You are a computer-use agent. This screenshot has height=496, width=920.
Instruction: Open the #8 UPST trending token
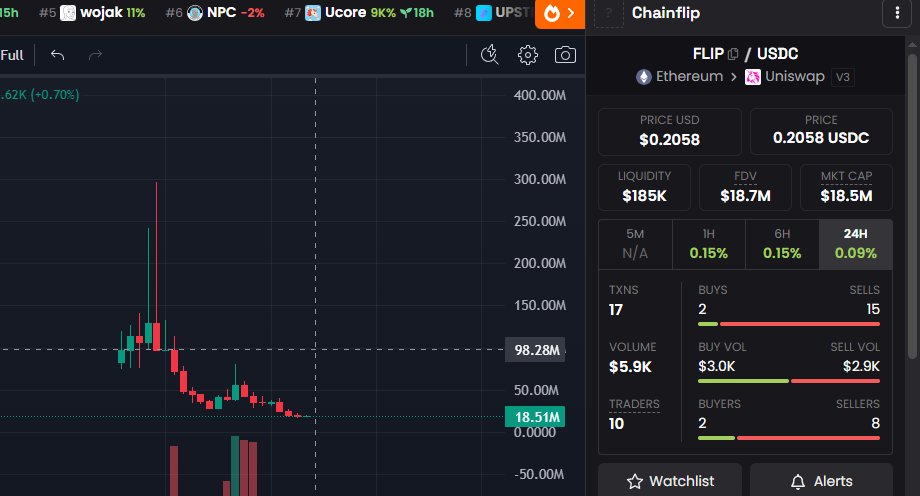coord(493,13)
